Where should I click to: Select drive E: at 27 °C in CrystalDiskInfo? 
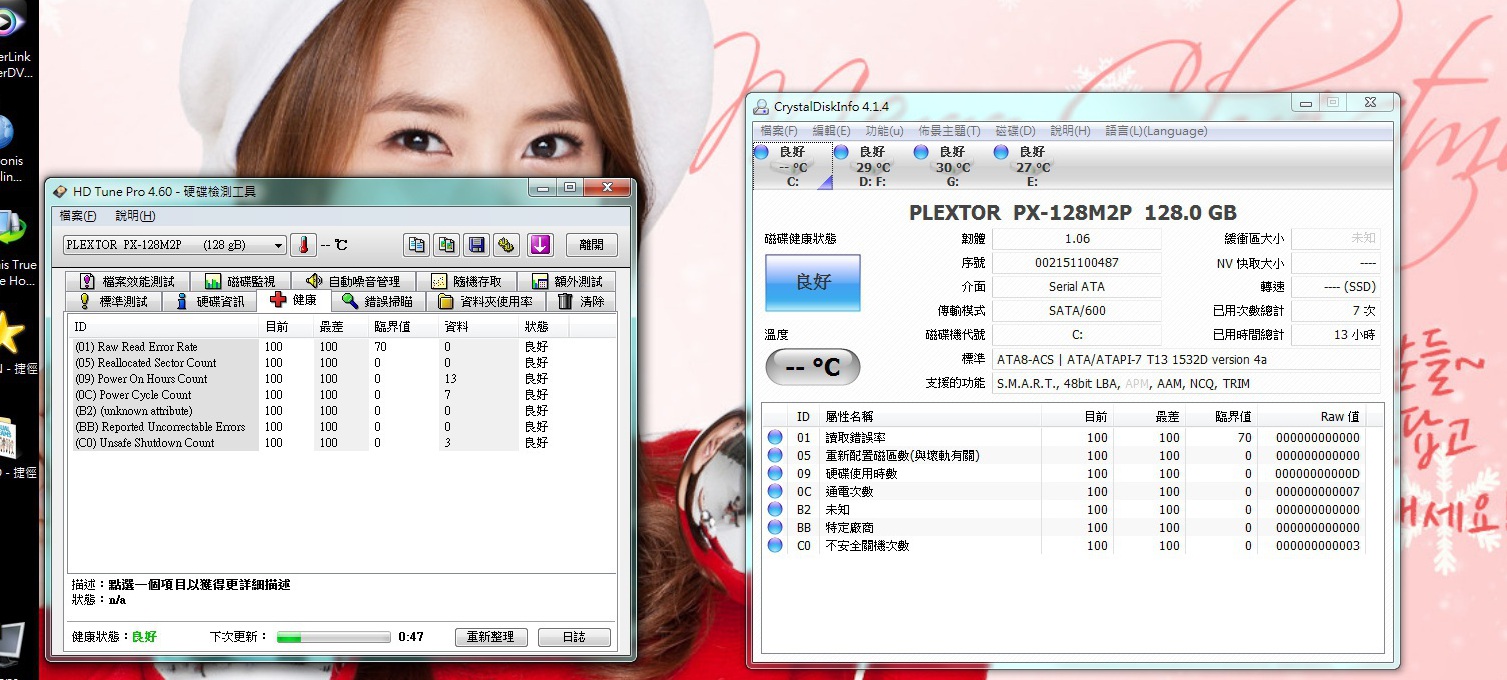tap(1032, 166)
